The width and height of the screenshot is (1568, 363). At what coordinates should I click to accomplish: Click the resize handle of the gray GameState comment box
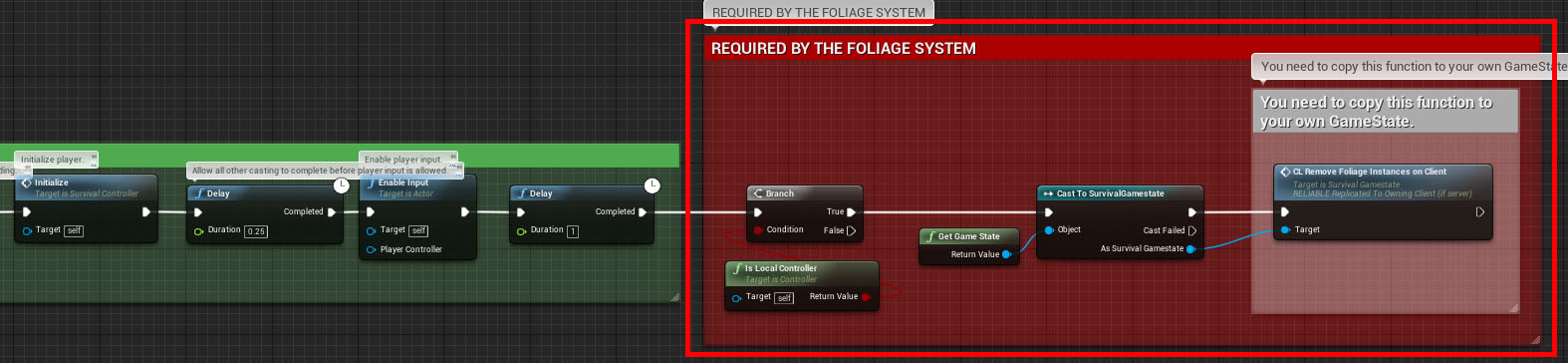(x=1514, y=308)
